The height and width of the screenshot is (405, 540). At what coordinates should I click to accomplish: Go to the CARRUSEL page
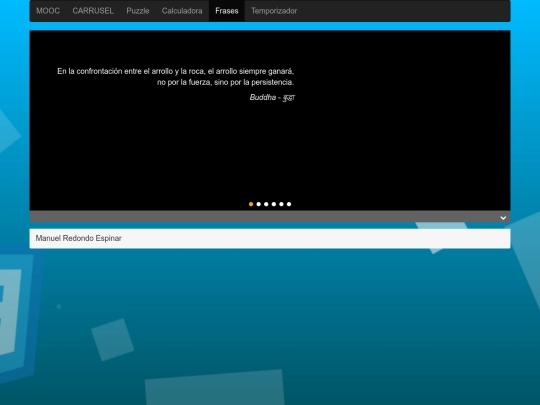tap(93, 11)
